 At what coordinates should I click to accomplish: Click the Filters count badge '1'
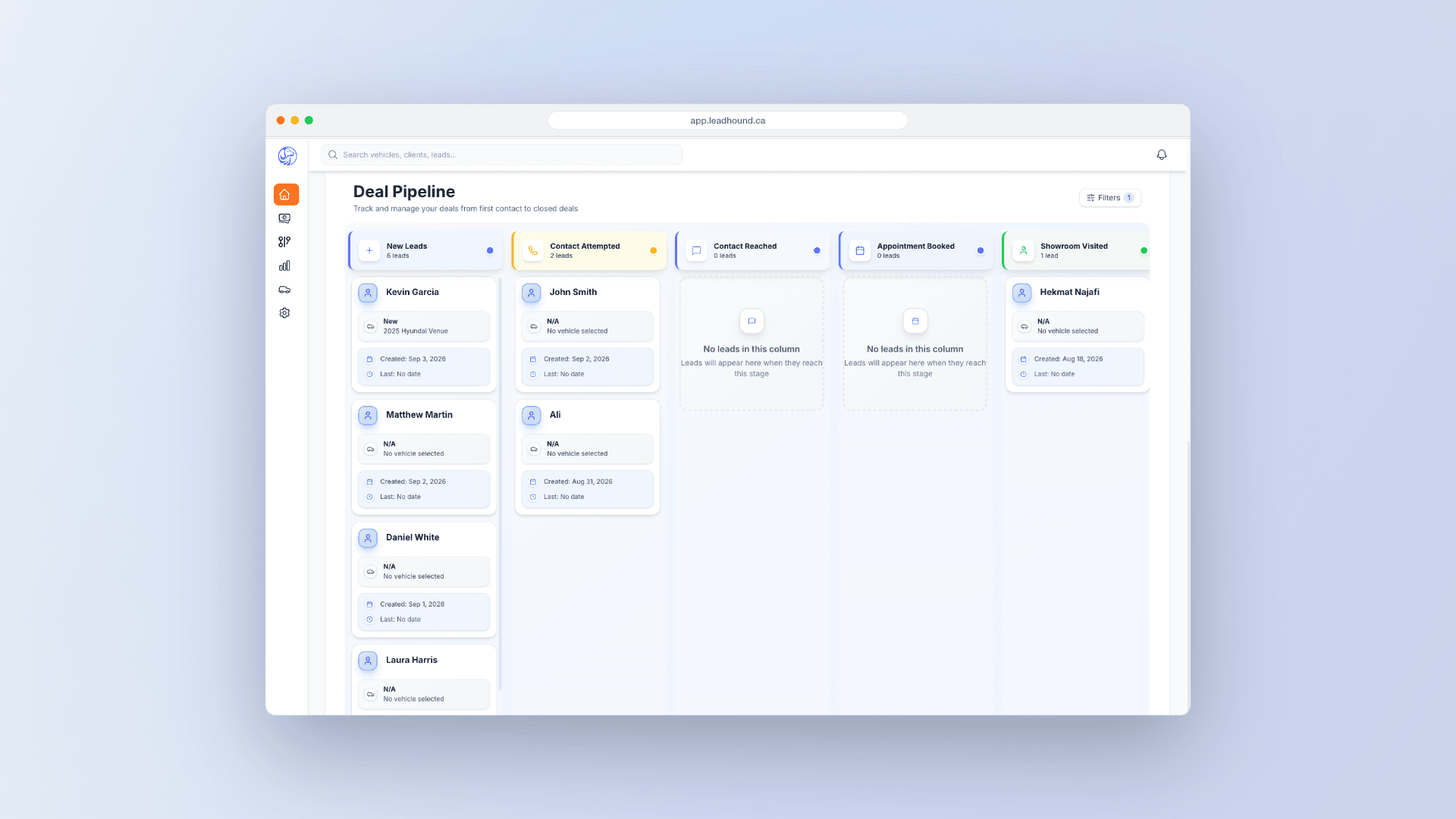click(1128, 198)
